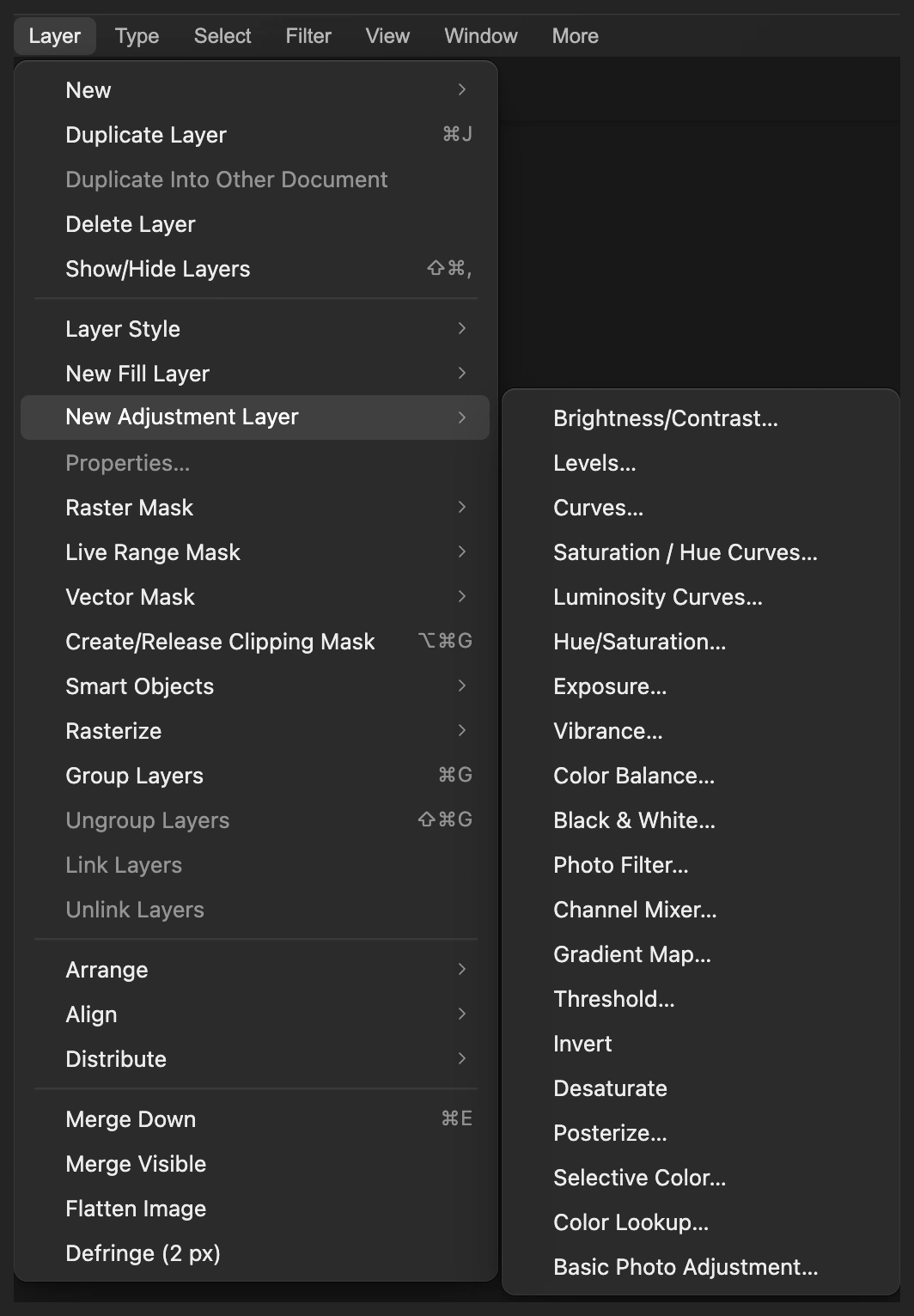The image size is (914, 1316).
Task: Select Show/Hide Layers
Action: click(255, 269)
